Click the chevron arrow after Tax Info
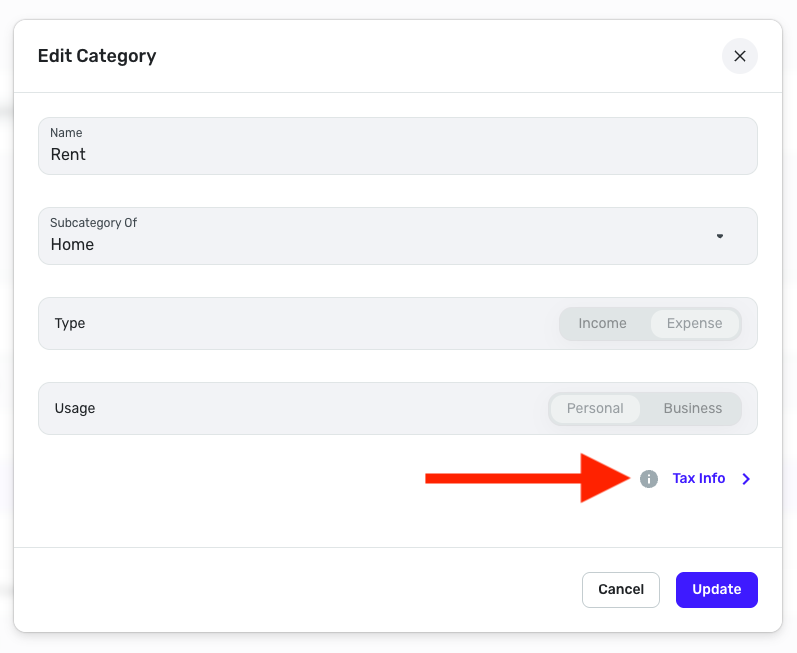This screenshot has height=653, width=797. [x=746, y=479]
